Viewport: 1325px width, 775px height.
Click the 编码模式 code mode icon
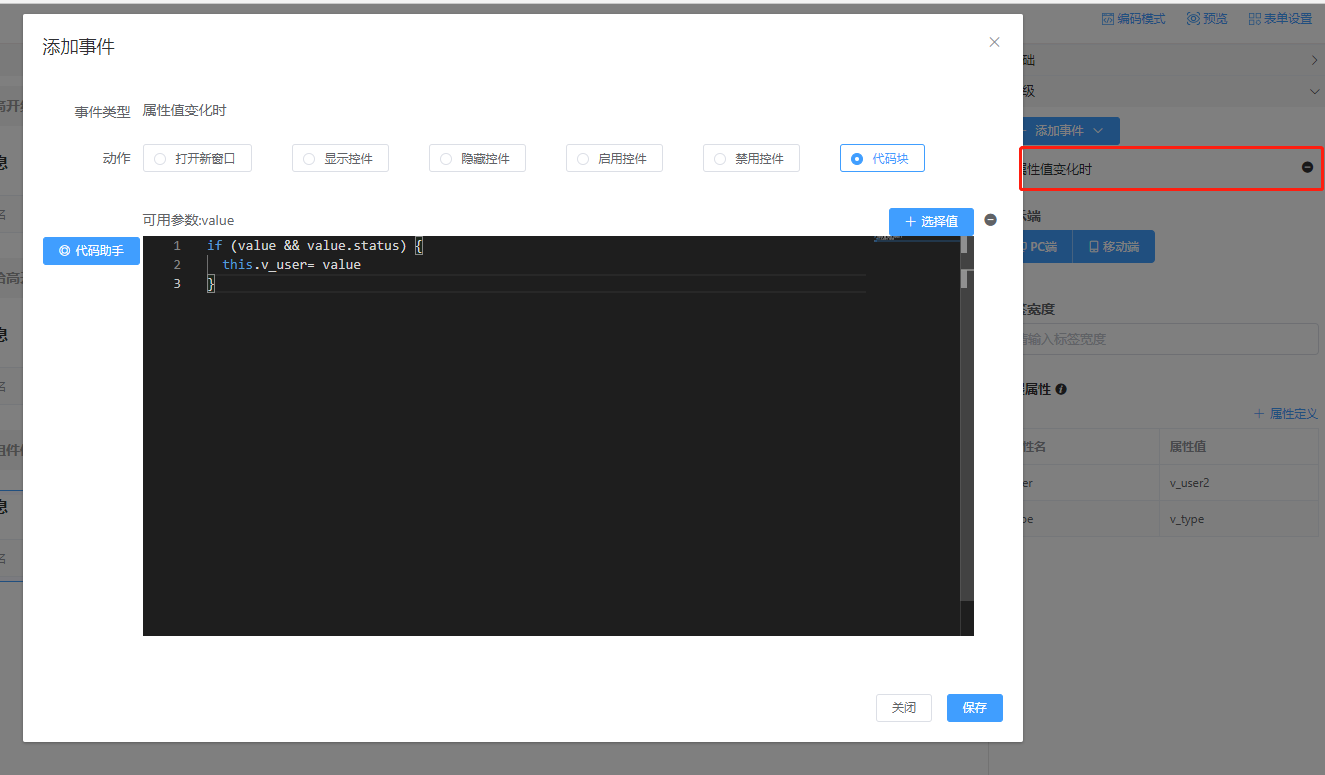(1107, 19)
